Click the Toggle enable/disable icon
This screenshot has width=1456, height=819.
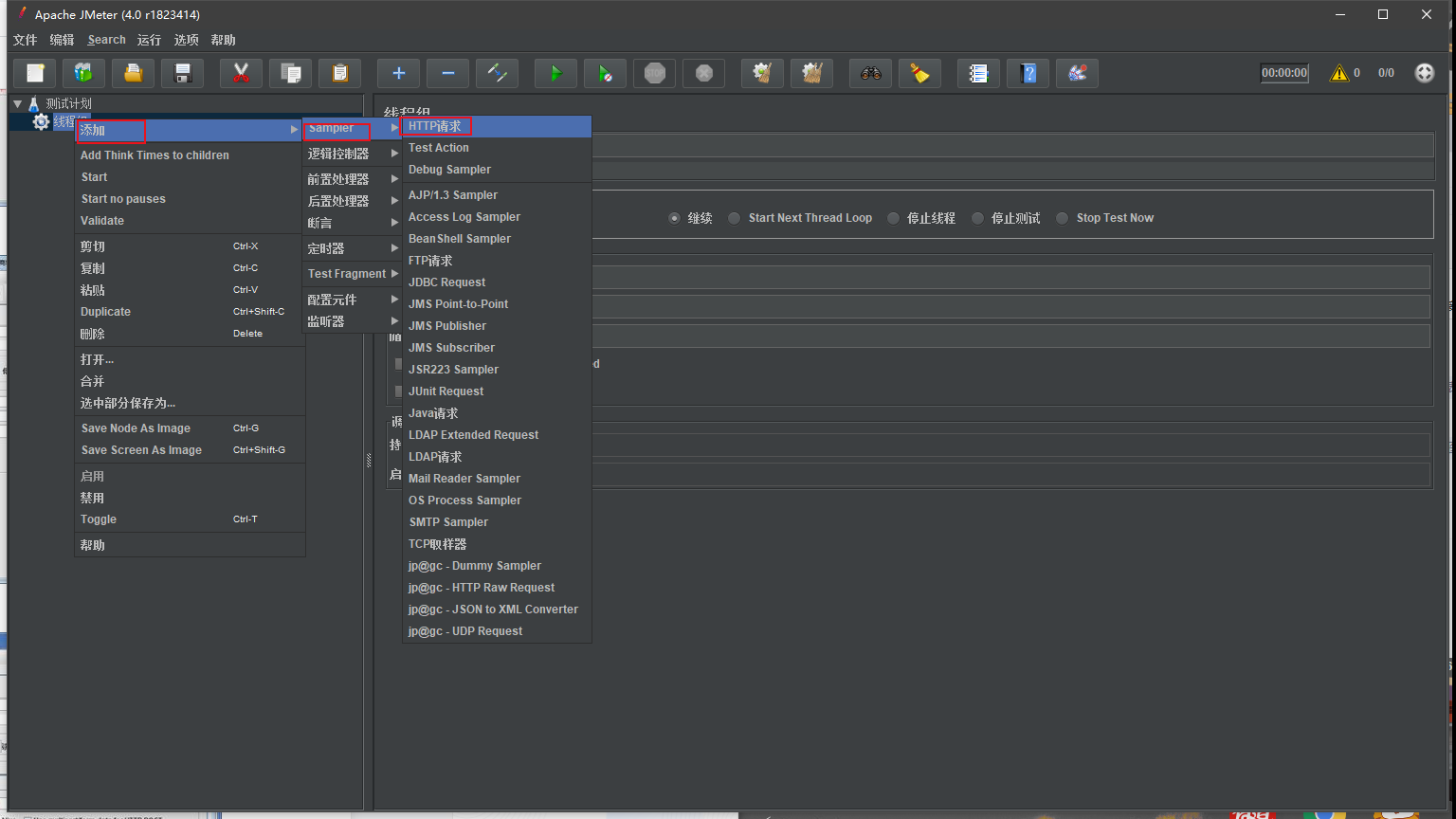tap(498, 73)
